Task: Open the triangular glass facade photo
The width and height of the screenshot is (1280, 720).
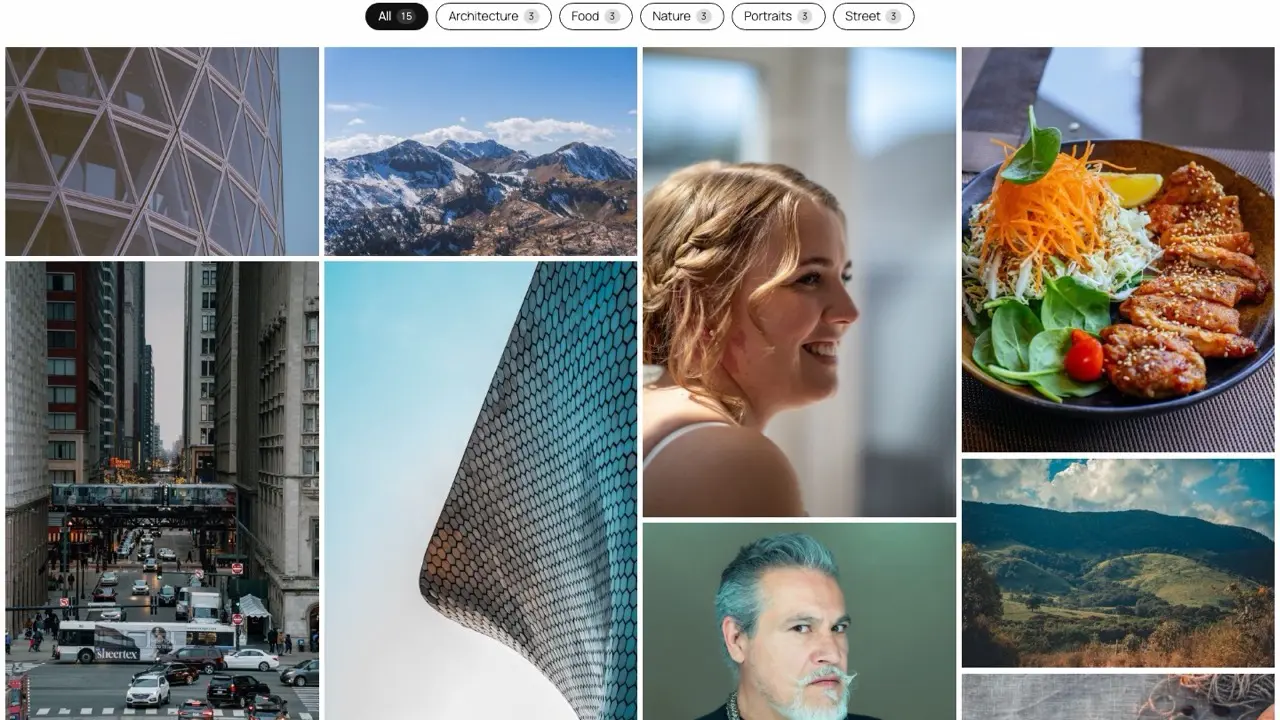Action: [162, 152]
